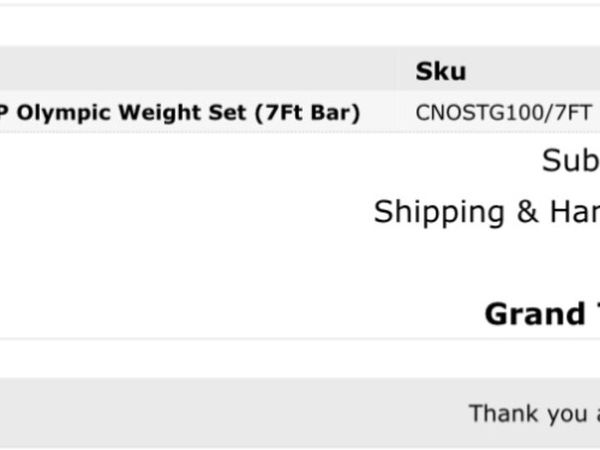Viewport: 600px width, 450px height.
Task: Click the partially visible Subtotal label
Action: click(x=571, y=160)
